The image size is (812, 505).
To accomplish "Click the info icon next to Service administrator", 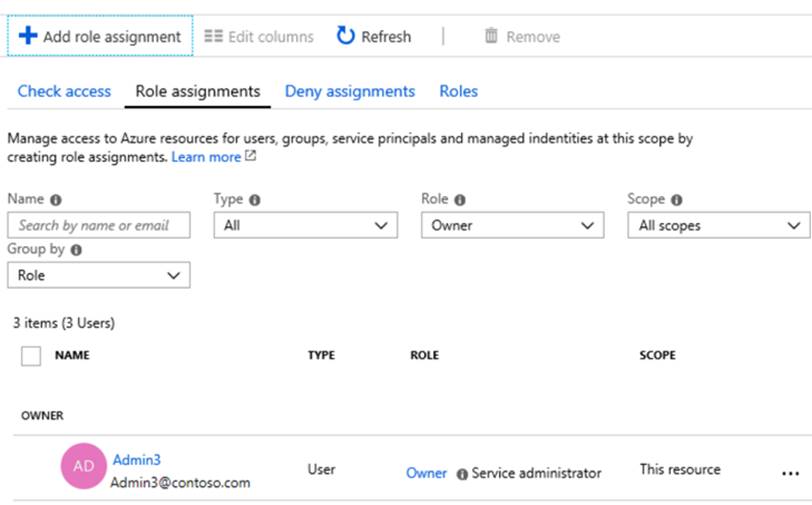I will pos(462,474).
